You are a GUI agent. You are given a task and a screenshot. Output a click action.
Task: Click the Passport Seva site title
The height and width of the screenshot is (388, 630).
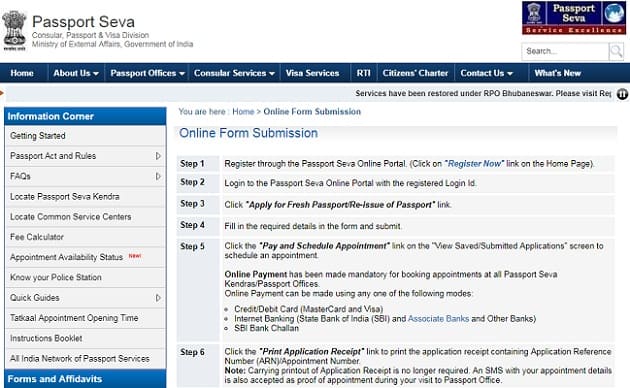pos(83,22)
